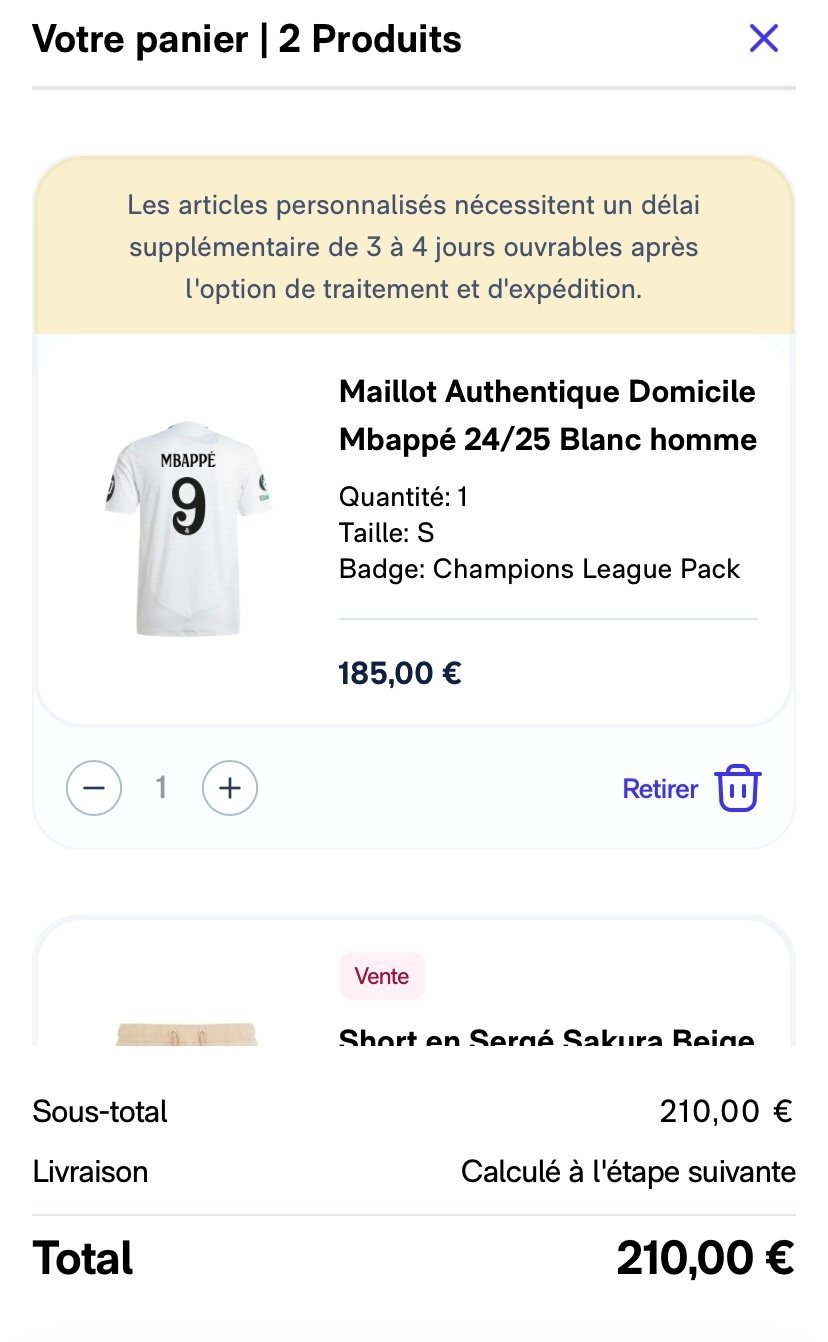Screen dimensions: 828x1342
Task: Click the trash bin icon
Action: click(739, 789)
